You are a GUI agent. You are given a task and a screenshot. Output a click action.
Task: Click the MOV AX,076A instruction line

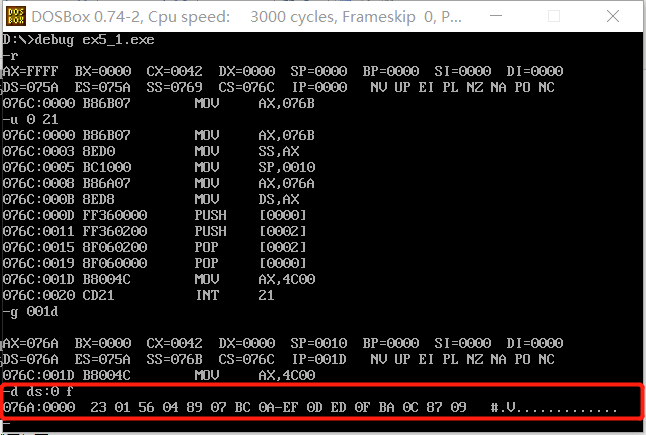159,183
